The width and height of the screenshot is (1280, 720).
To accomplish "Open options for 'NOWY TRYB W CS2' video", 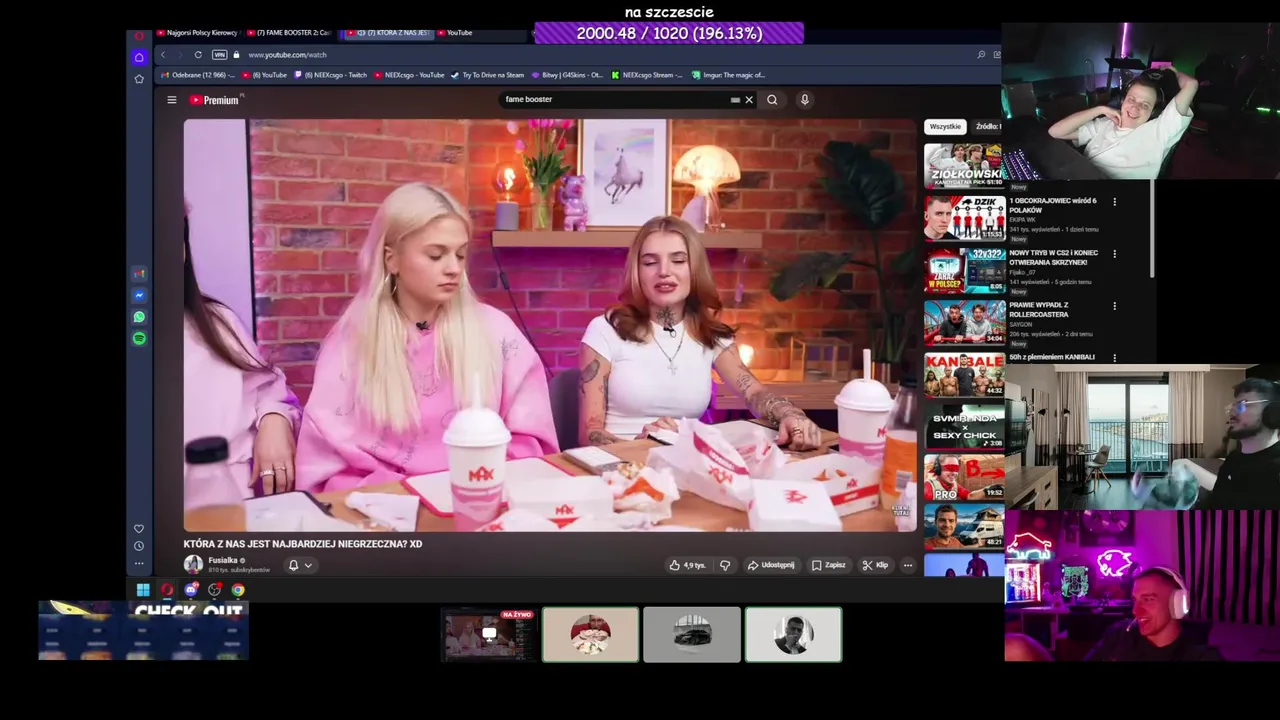I will [x=1115, y=254].
